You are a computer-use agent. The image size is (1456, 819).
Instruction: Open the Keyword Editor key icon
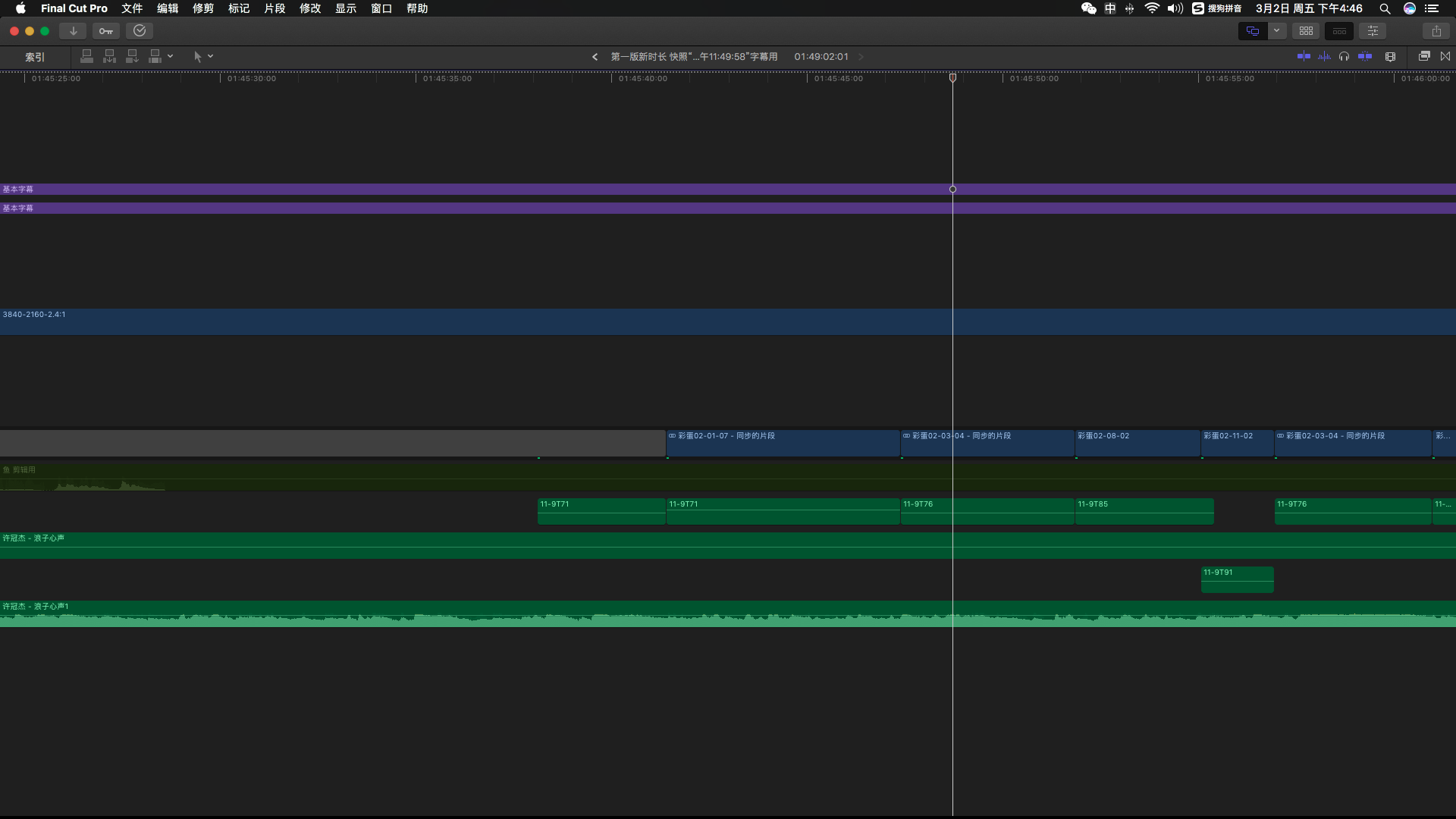[x=105, y=31]
